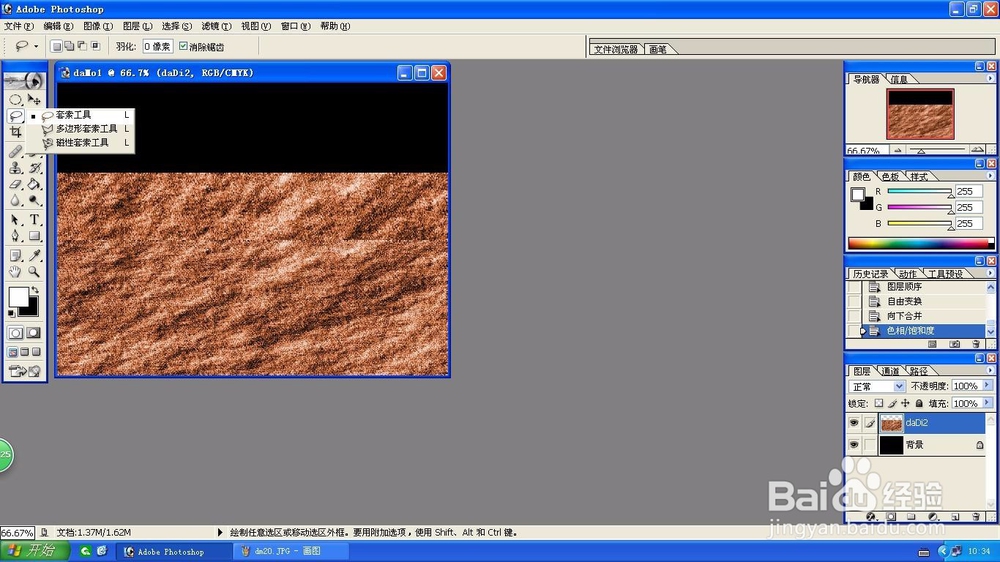
Task: Select the Crop tool
Action: (x=15, y=132)
